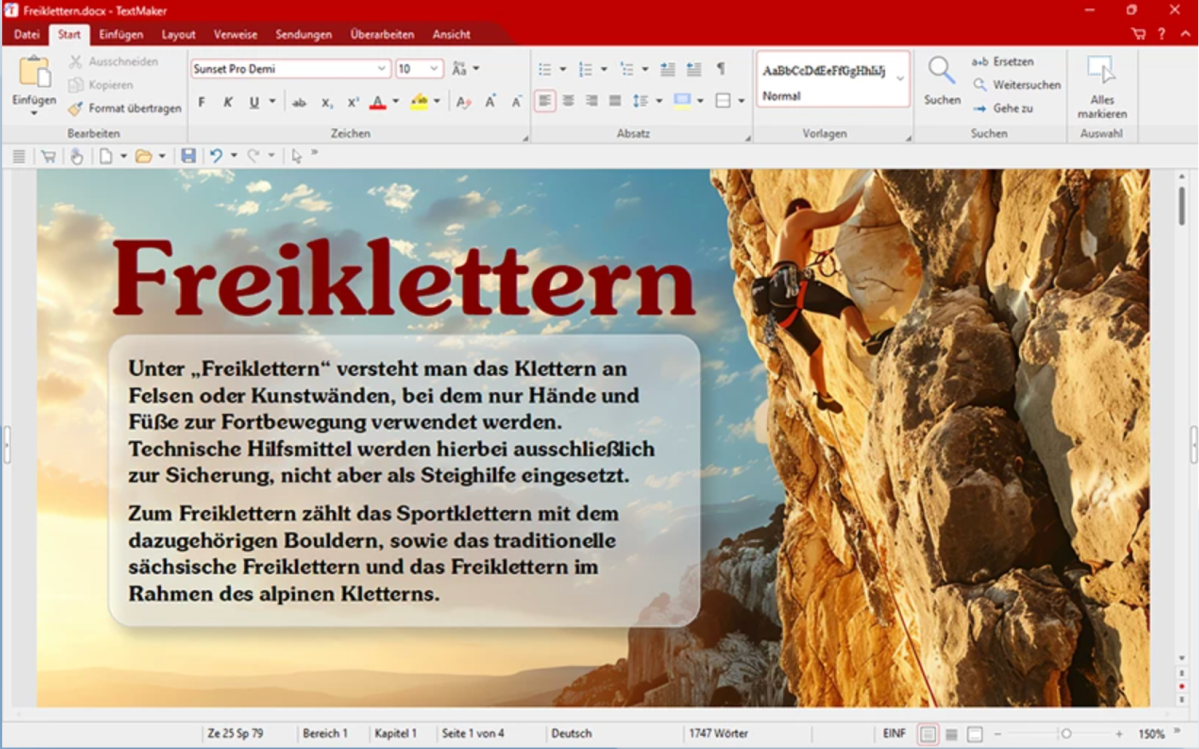Click the Ersetzen button
This screenshot has height=749, width=1199.
click(1003, 62)
